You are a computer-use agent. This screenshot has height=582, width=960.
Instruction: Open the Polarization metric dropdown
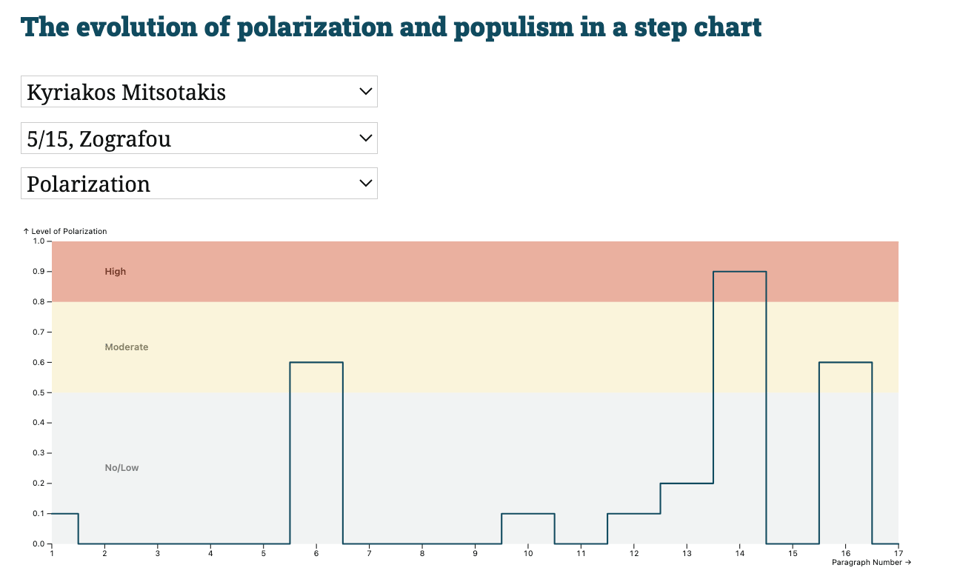coord(199,183)
